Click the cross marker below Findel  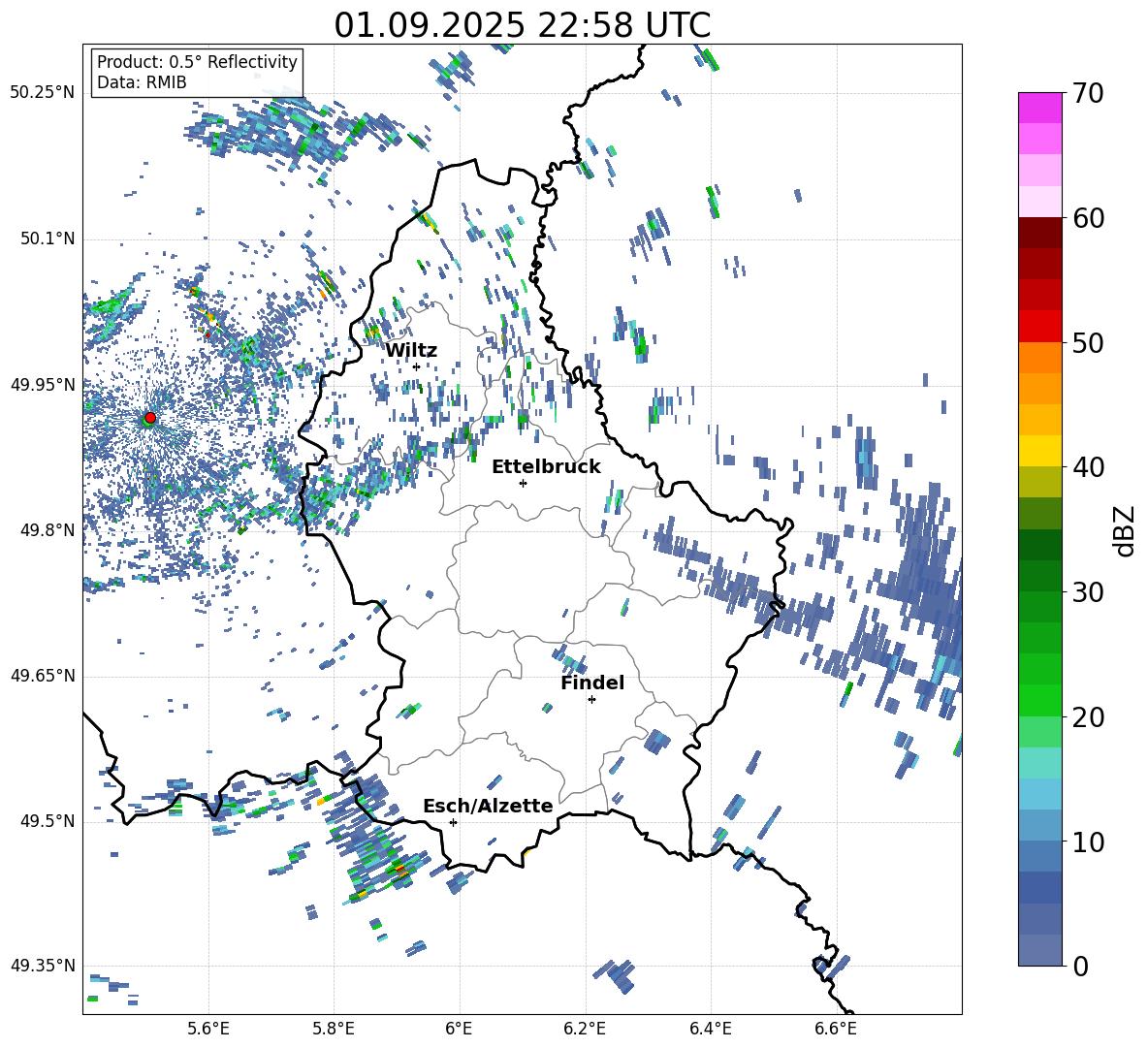click(x=591, y=700)
